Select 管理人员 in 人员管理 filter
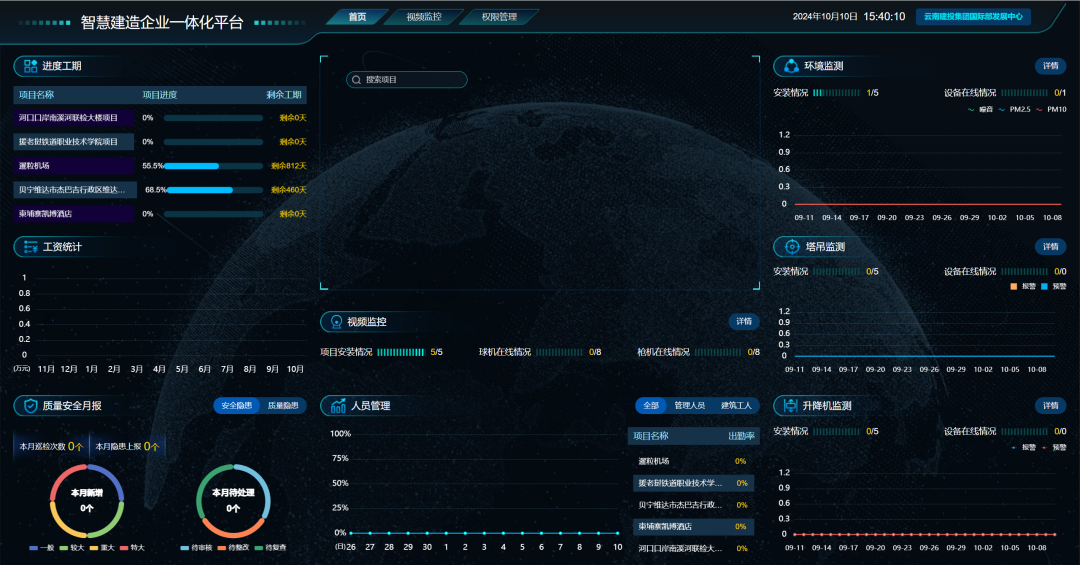This screenshot has height=565, width=1080. point(689,406)
